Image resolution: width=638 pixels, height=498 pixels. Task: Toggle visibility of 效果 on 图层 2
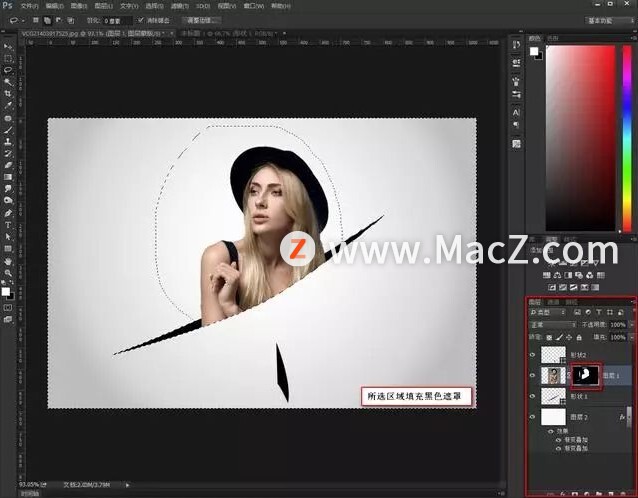click(x=551, y=431)
